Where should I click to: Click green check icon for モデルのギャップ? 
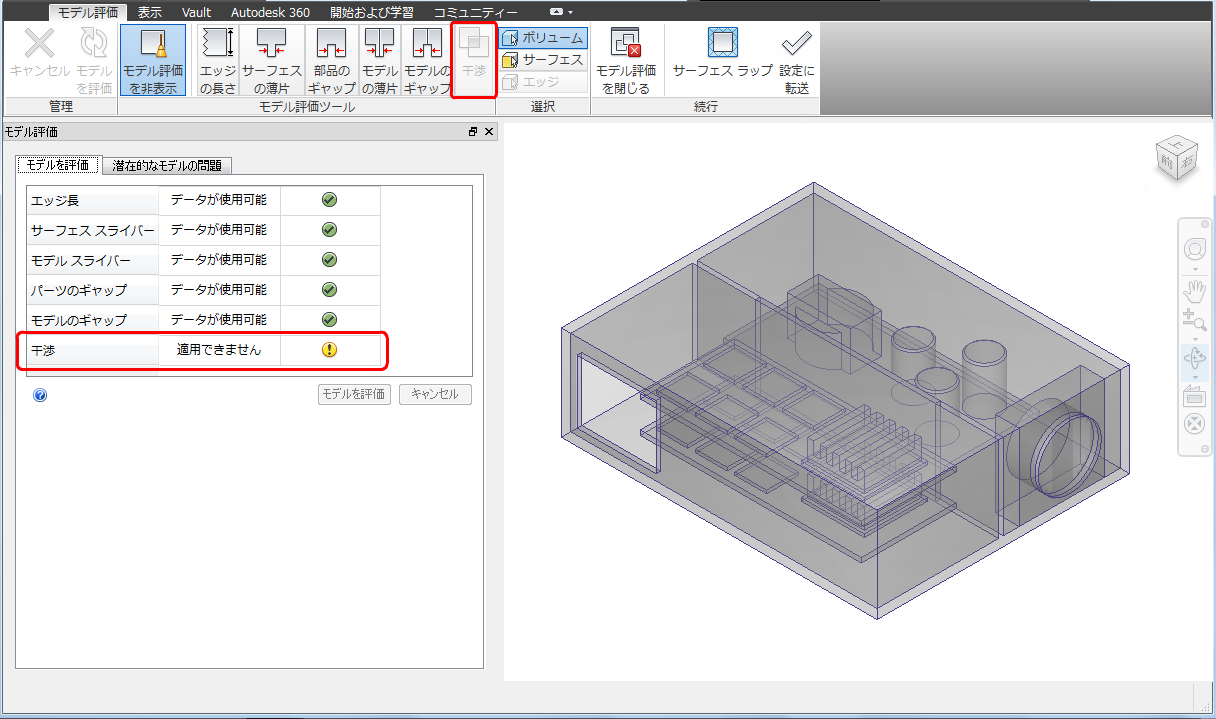tap(329, 320)
